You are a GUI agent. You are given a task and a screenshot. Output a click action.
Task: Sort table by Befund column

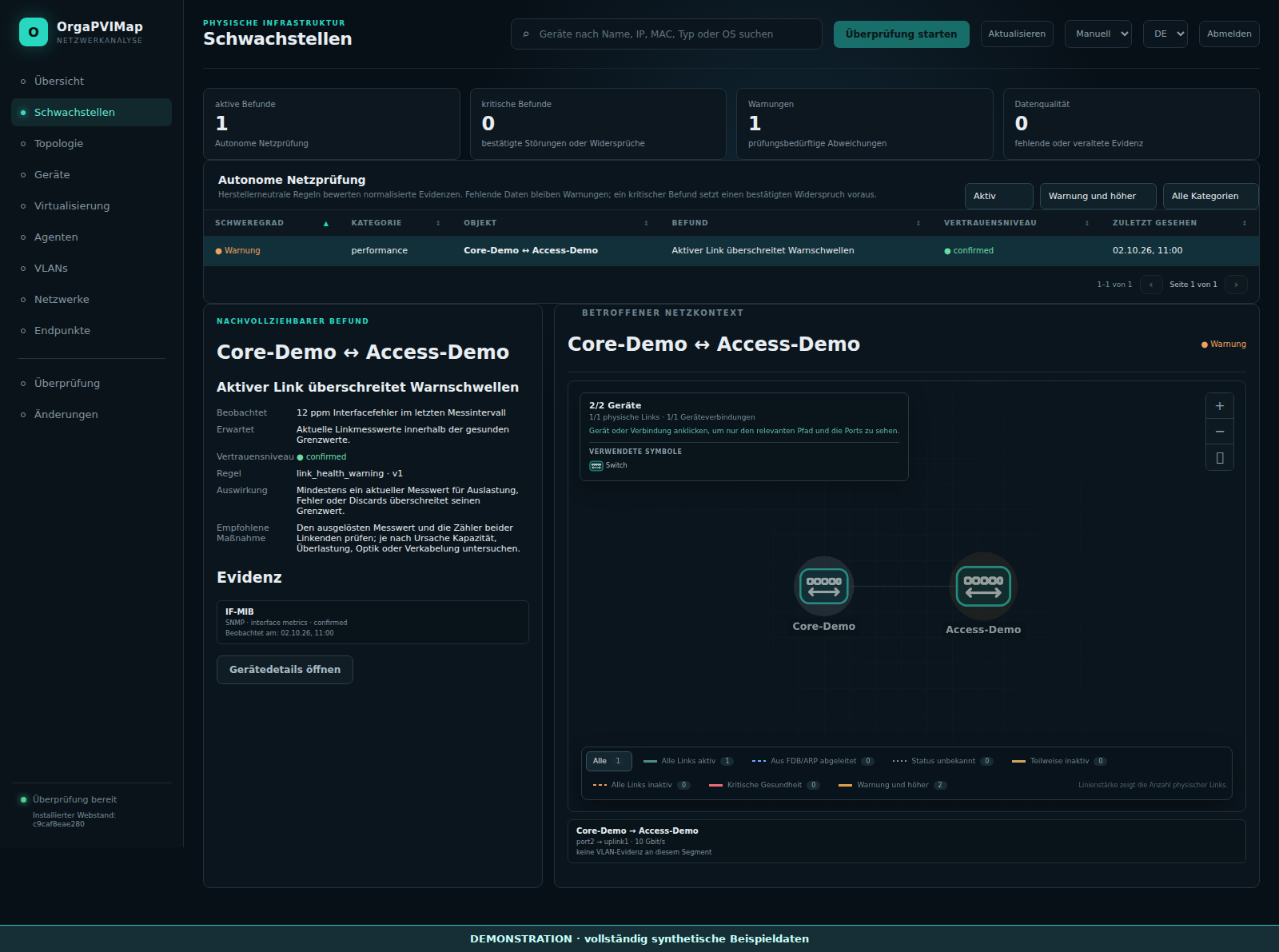(x=796, y=223)
